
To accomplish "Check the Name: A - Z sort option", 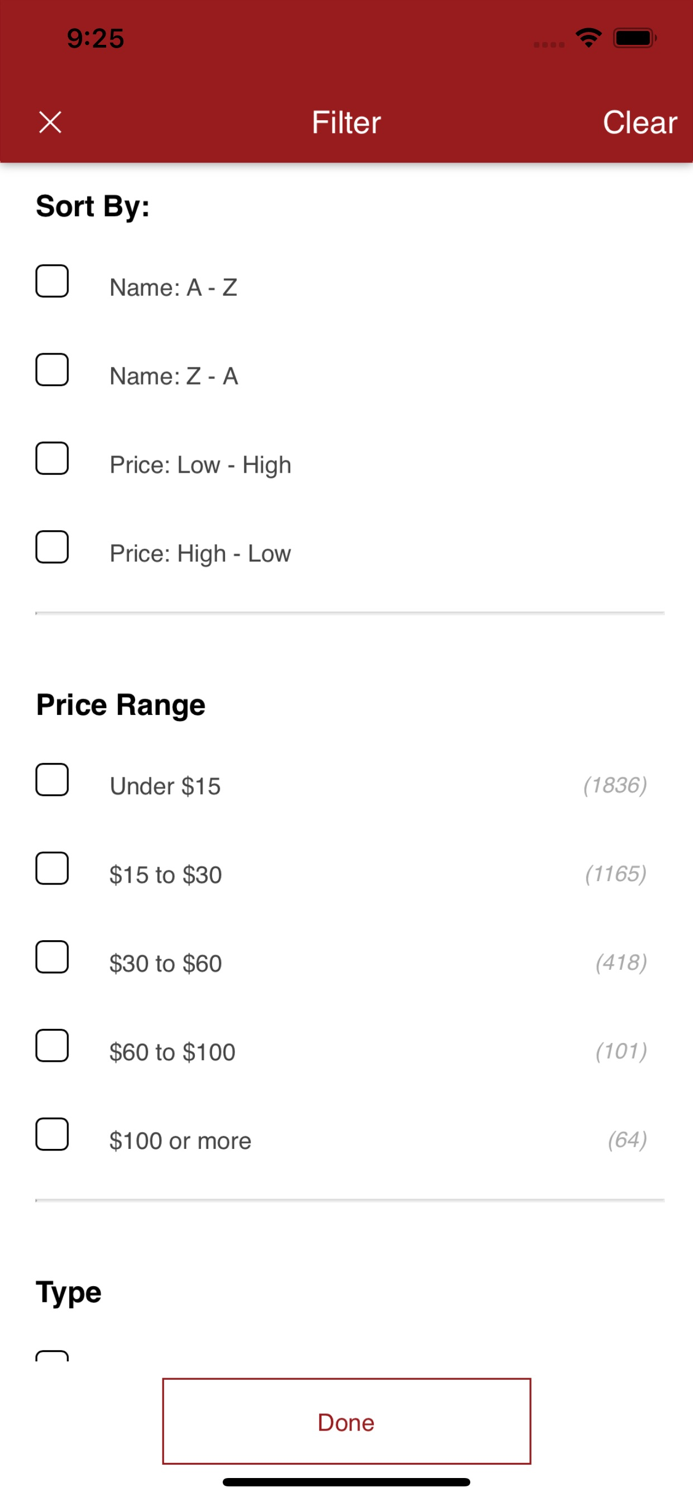I will [52, 282].
